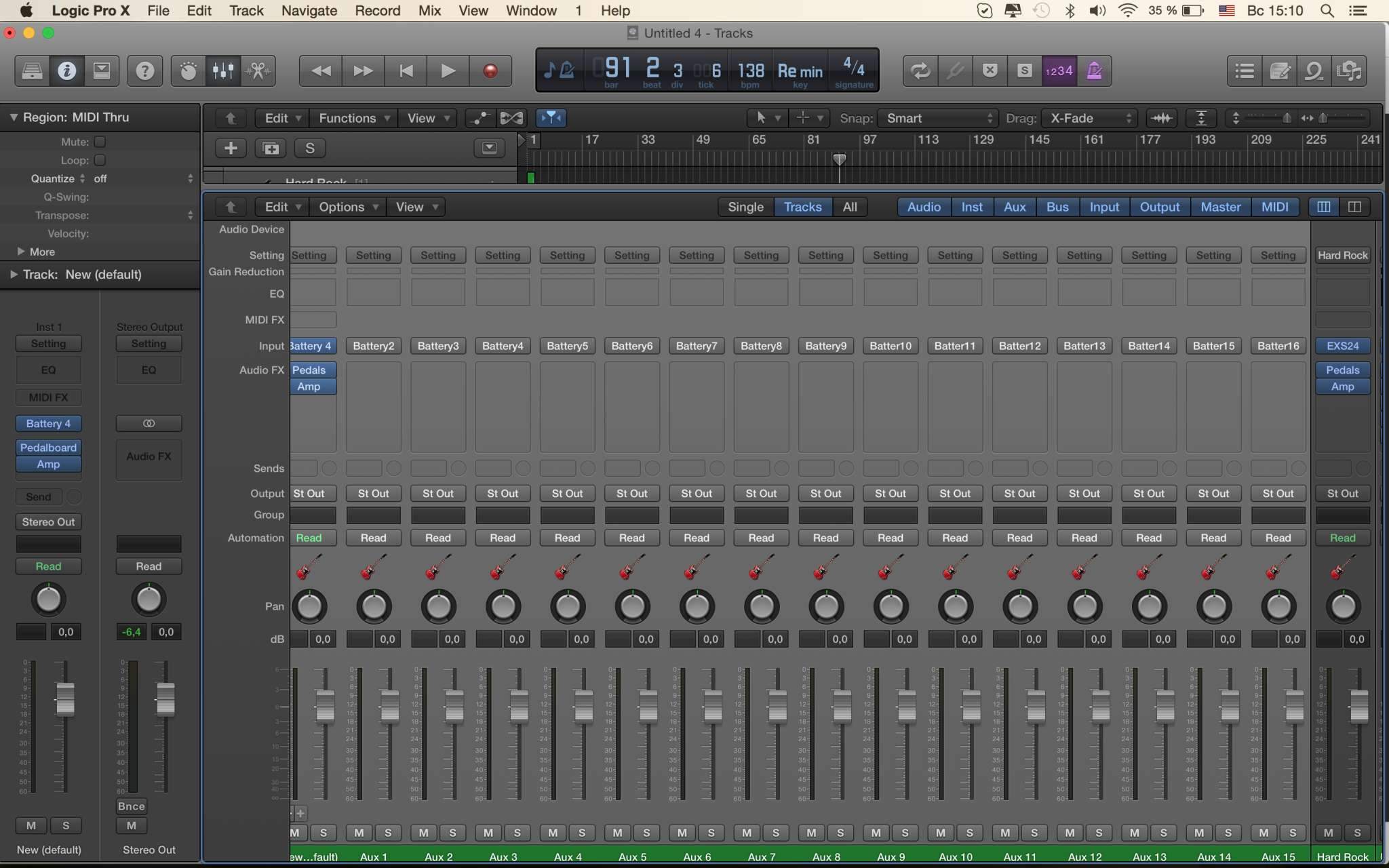Open the Mix menu in menu bar
This screenshot has height=868, width=1389.
(429, 10)
